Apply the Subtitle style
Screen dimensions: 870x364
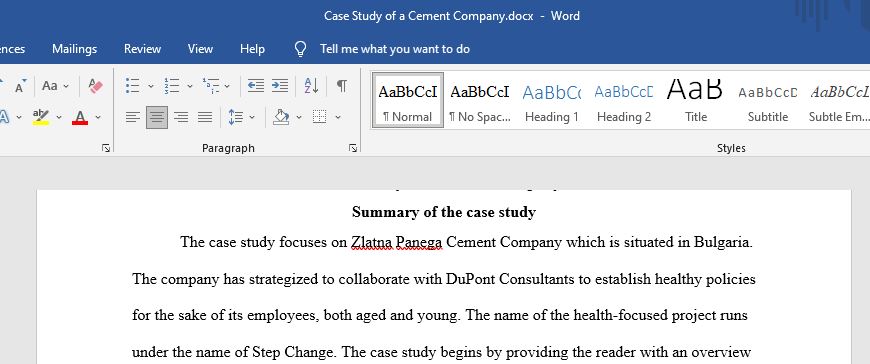tap(767, 100)
